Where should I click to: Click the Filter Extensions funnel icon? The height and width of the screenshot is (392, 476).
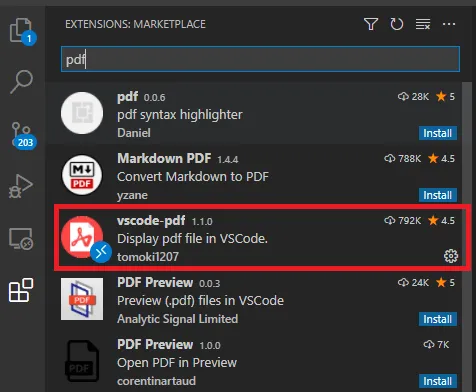click(371, 24)
